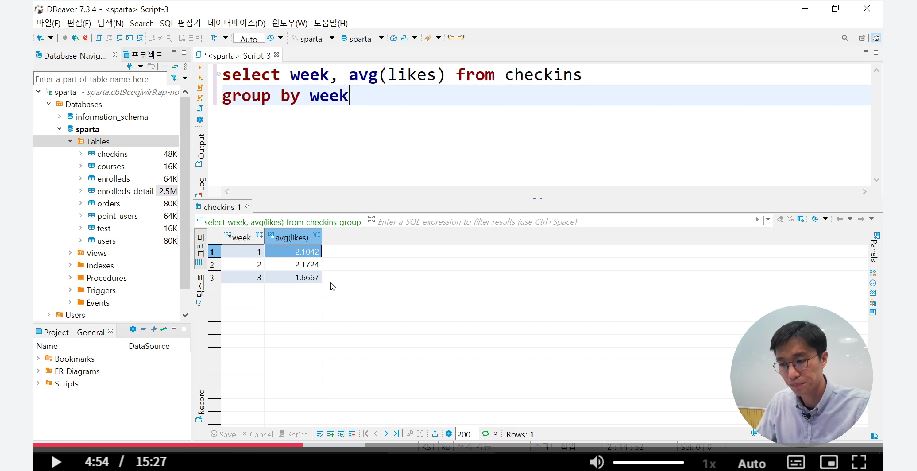Play the video with the play button
This screenshot has height=471, width=917.
click(56, 462)
